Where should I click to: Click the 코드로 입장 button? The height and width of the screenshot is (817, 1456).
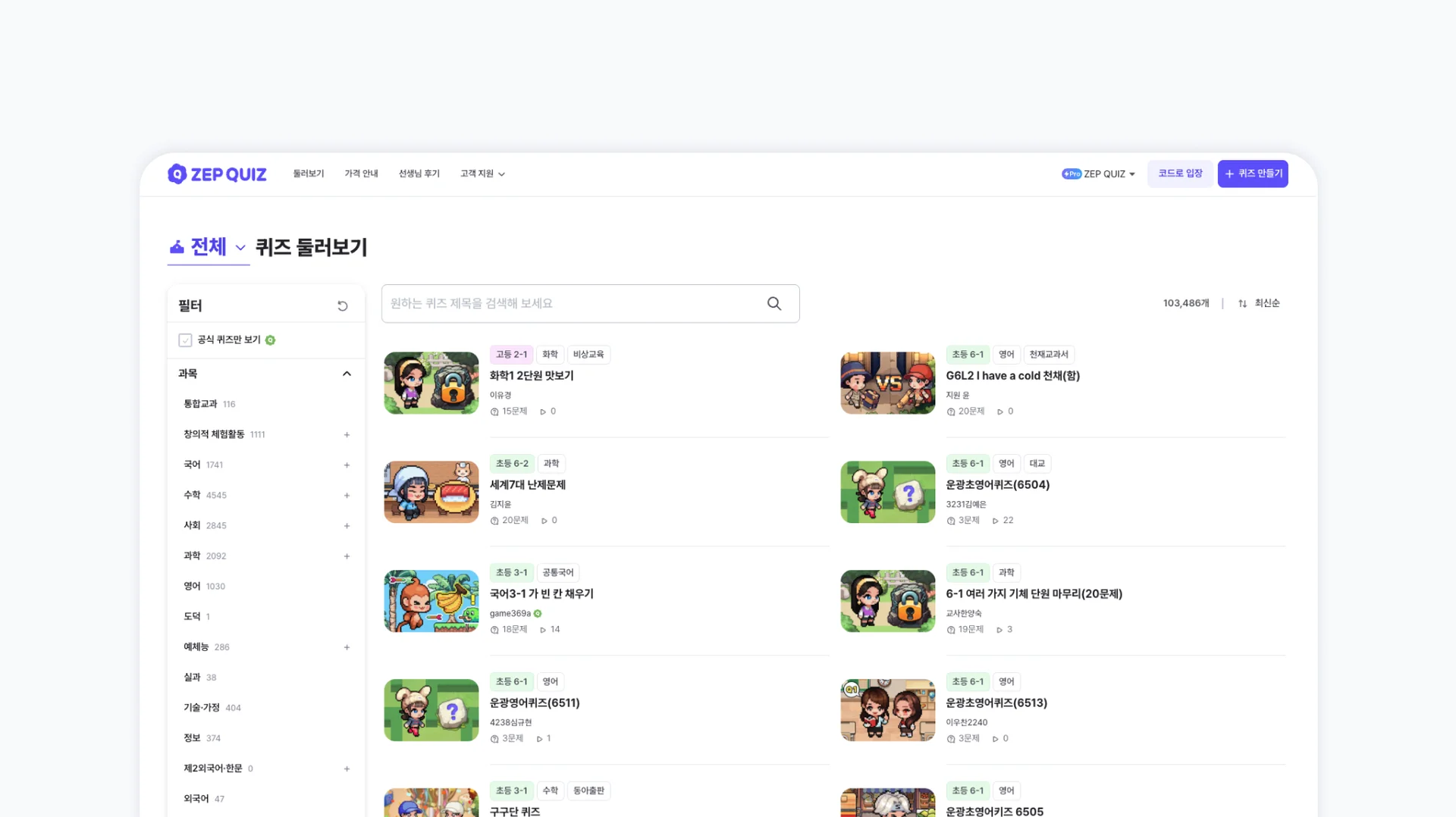[1180, 174]
